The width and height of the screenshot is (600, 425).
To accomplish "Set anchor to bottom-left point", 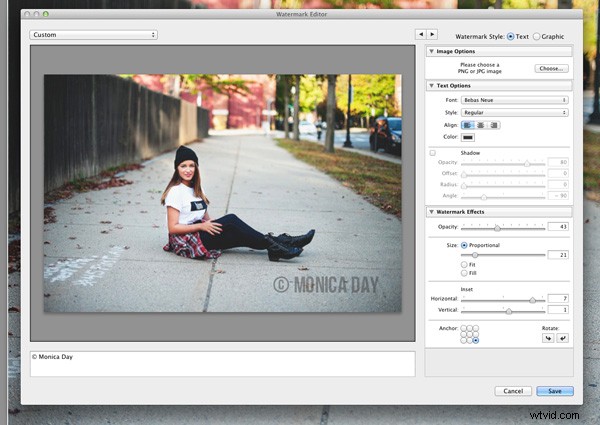I will tap(463, 340).
